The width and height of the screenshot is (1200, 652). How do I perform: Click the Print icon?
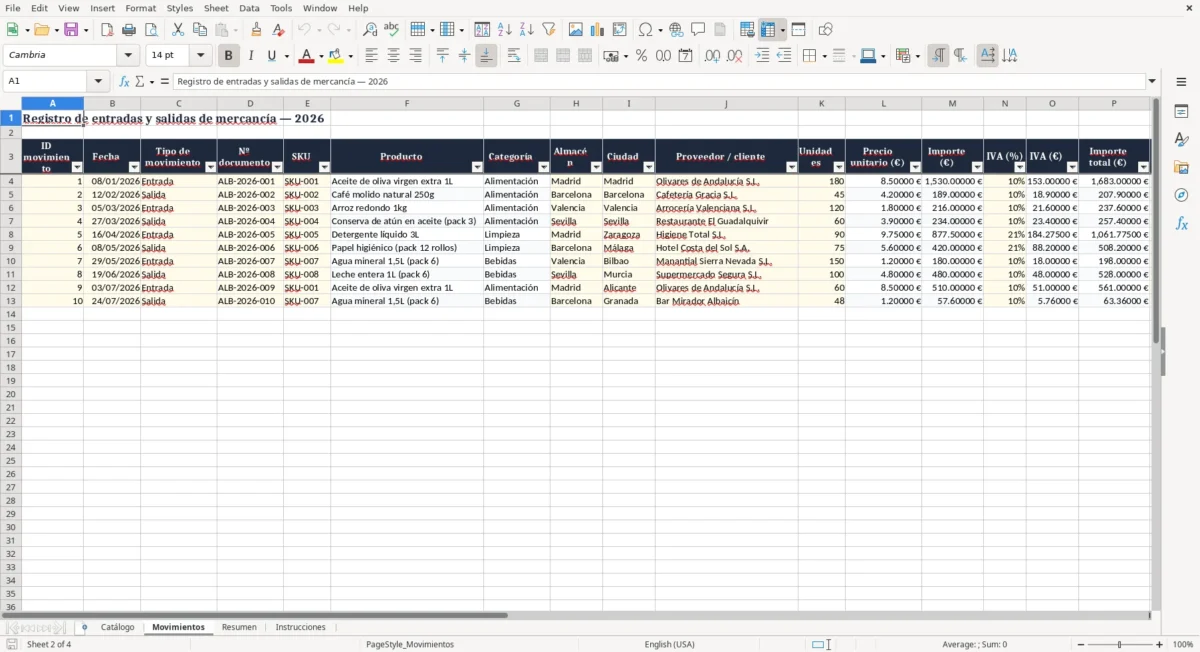(129, 29)
